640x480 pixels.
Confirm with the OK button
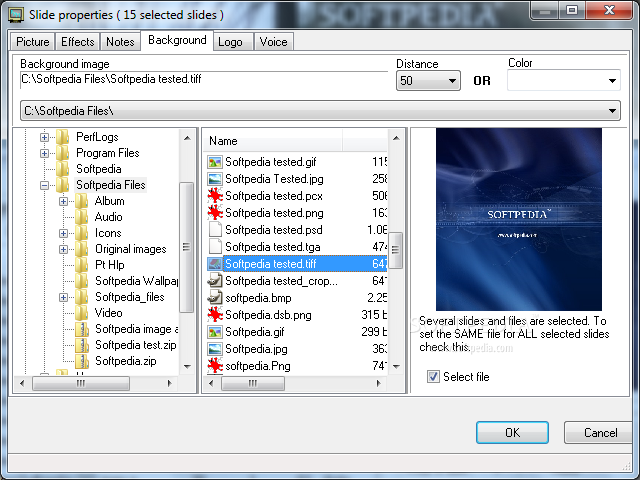coord(512,433)
